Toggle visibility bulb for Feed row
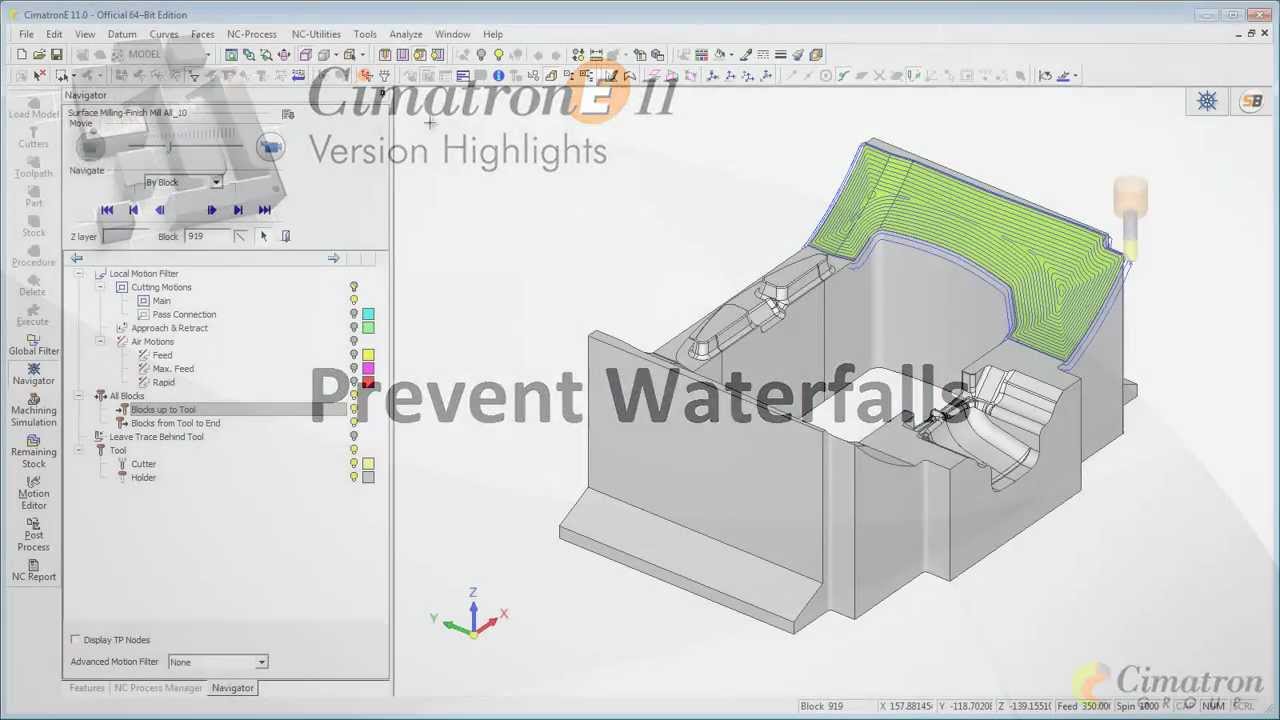Viewport: 1280px width, 720px height. pyautogui.click(x=353, y=355)
